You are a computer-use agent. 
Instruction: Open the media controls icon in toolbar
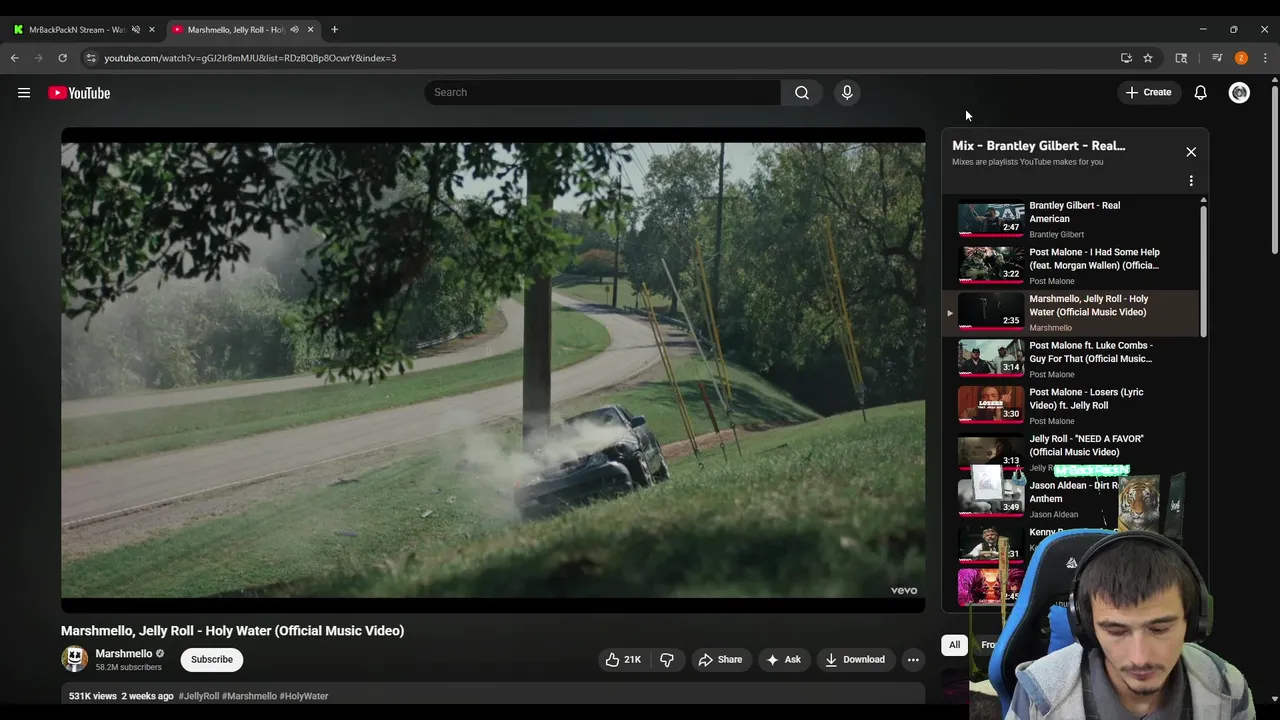coord(1217,58)
